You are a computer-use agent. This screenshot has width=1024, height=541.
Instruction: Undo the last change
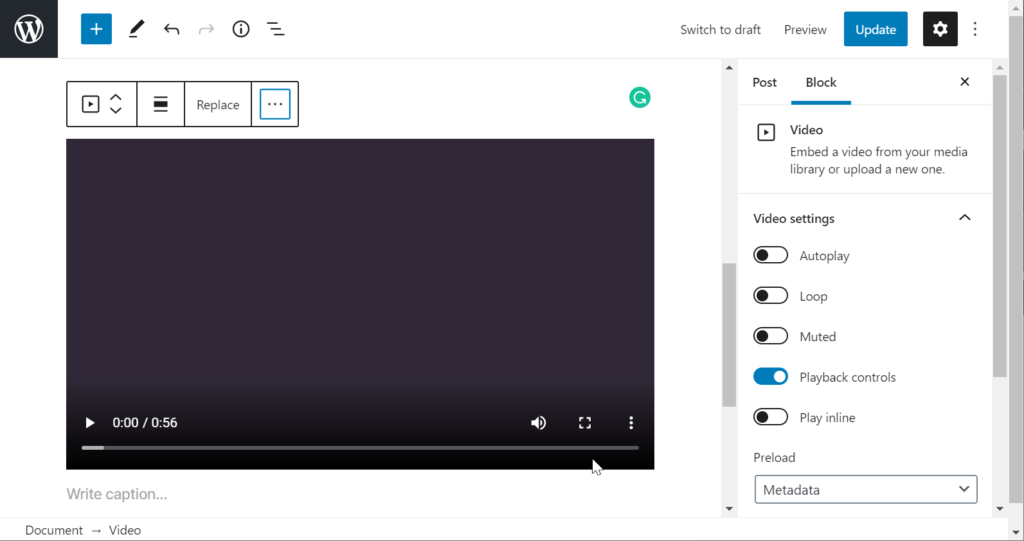[x=171, y=29]
